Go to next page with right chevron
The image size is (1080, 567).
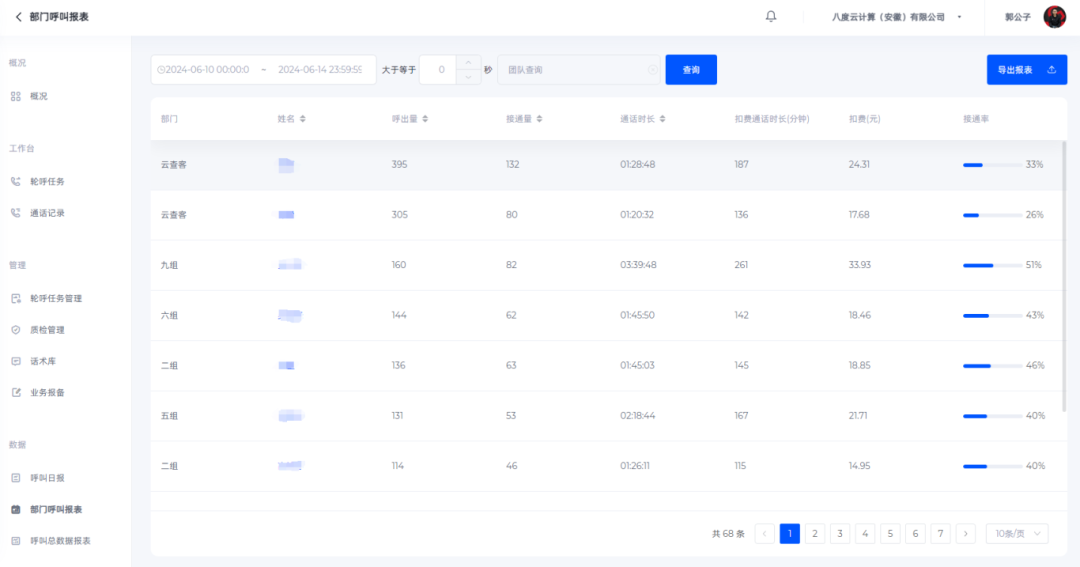(966, 534)
